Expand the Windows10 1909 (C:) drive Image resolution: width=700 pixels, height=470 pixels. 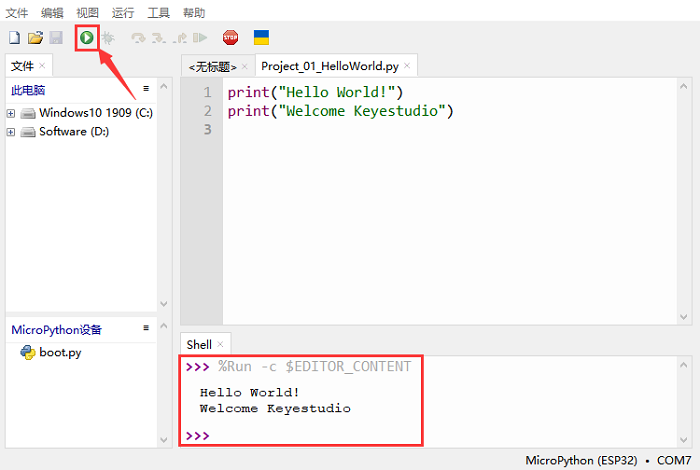[11, 113]
